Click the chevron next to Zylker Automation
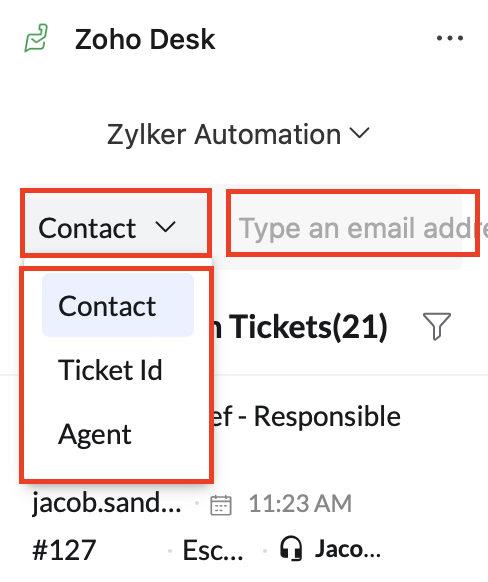 360,133
